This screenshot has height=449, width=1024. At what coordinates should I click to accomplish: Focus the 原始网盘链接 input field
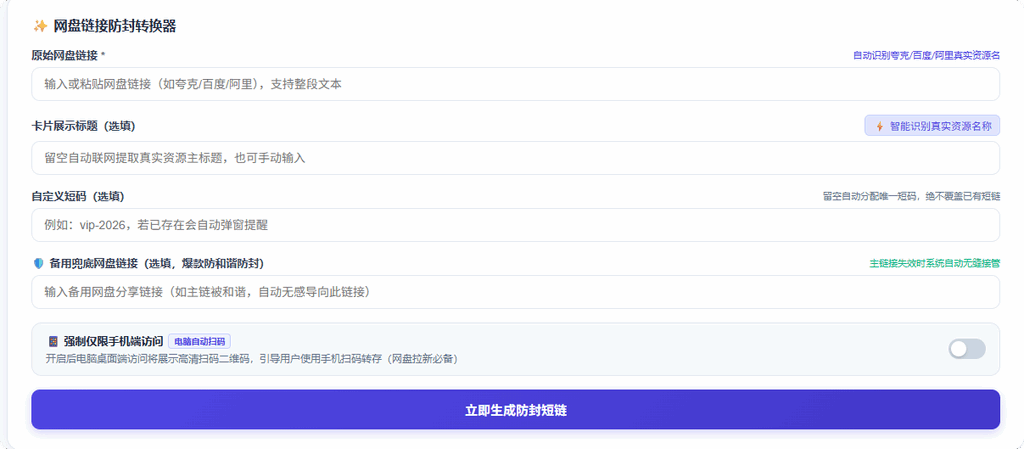click(515, 84)
